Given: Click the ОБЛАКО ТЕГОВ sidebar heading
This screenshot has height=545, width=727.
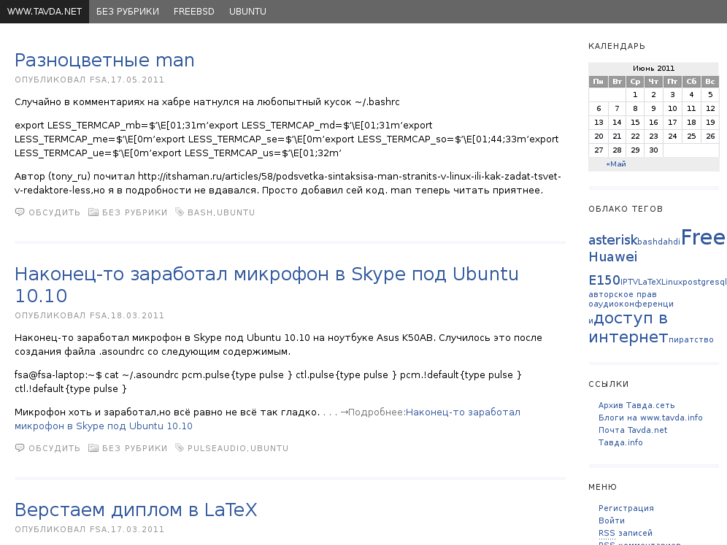Looking at the screenshot, I should pyautogui.click(x=625, y=209).
